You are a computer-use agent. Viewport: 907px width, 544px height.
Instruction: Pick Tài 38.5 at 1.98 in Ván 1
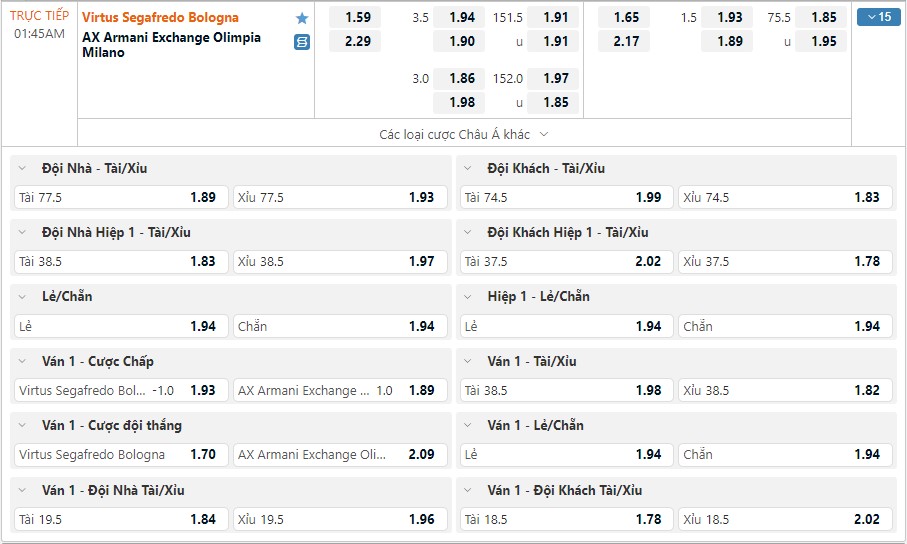(x=567, y=391)
